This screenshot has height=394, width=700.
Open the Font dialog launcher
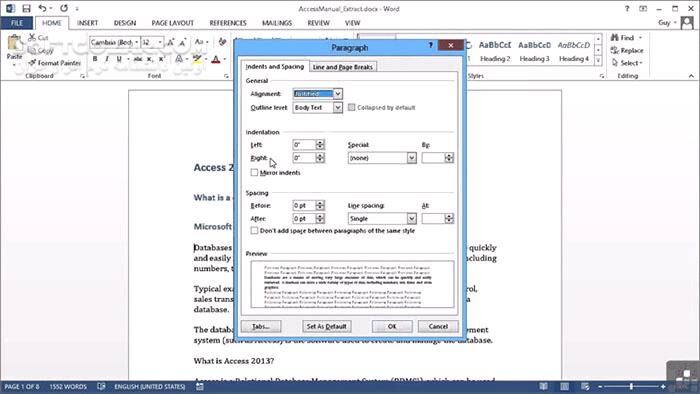pos(226,76)
